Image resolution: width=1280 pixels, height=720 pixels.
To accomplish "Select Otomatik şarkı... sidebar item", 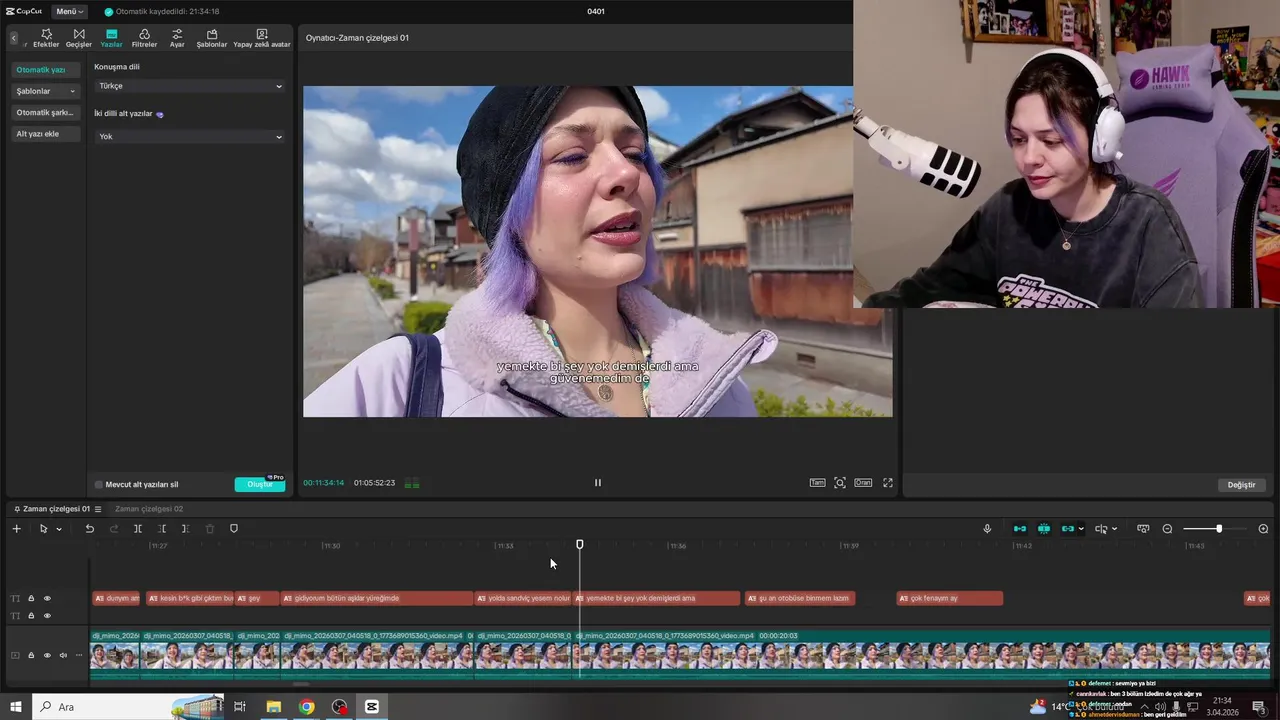I will tap(45, 113).
